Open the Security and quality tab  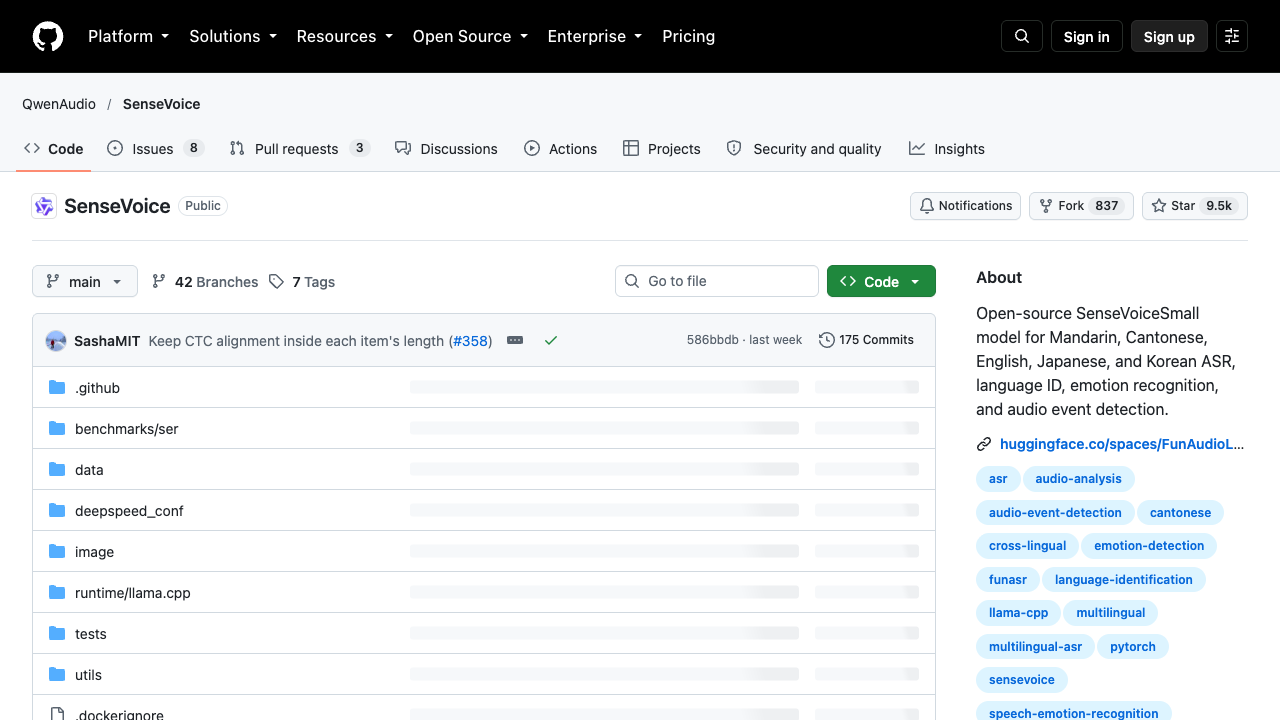click(804, 149)
